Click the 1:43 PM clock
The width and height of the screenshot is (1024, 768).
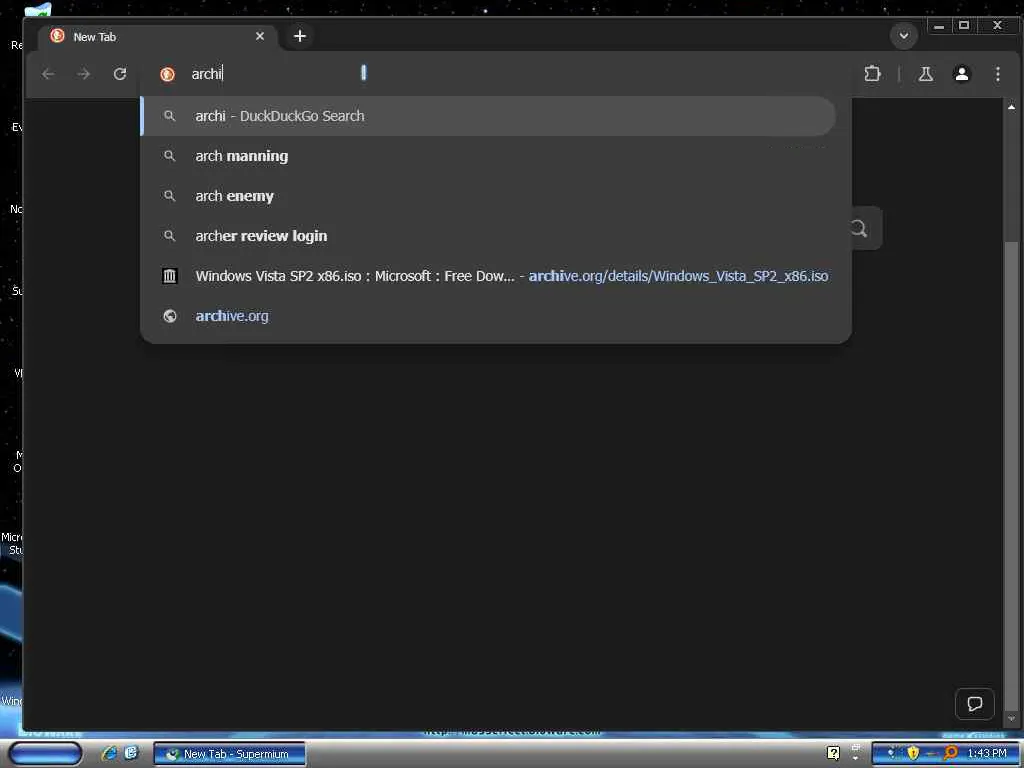pos(987,754)
